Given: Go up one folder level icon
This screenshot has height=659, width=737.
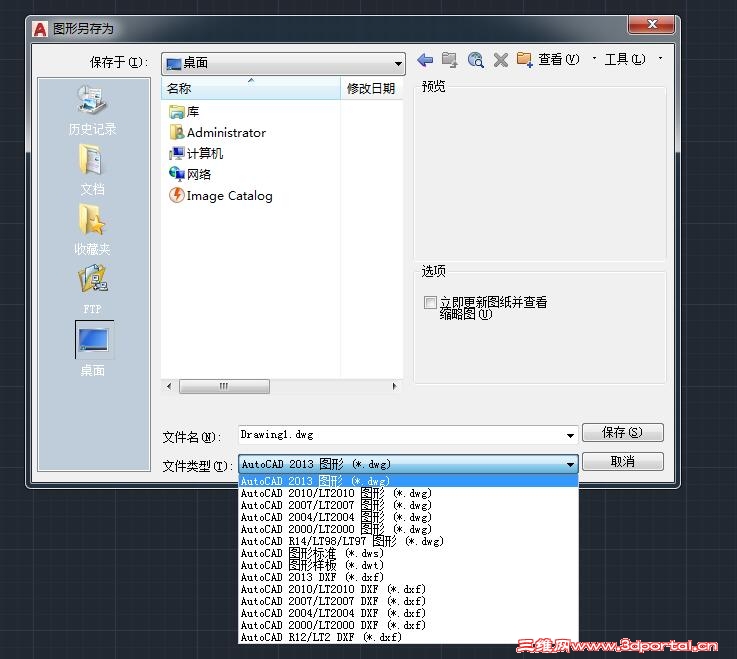Looking at the screenshot, I should (450, 60).
